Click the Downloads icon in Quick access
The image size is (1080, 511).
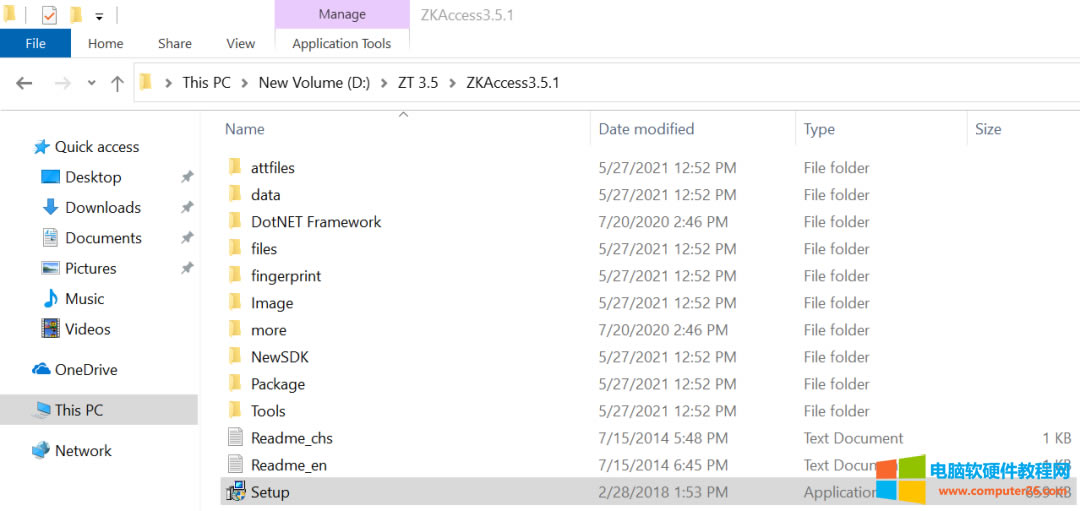50,208
